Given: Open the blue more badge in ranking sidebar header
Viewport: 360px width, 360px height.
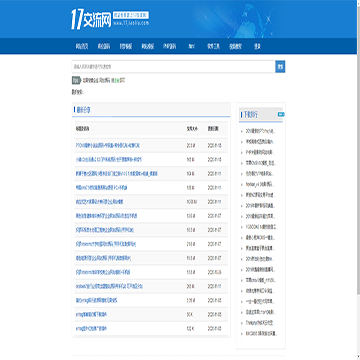Looking at the screenshot, I should click(x=281, y=114).
